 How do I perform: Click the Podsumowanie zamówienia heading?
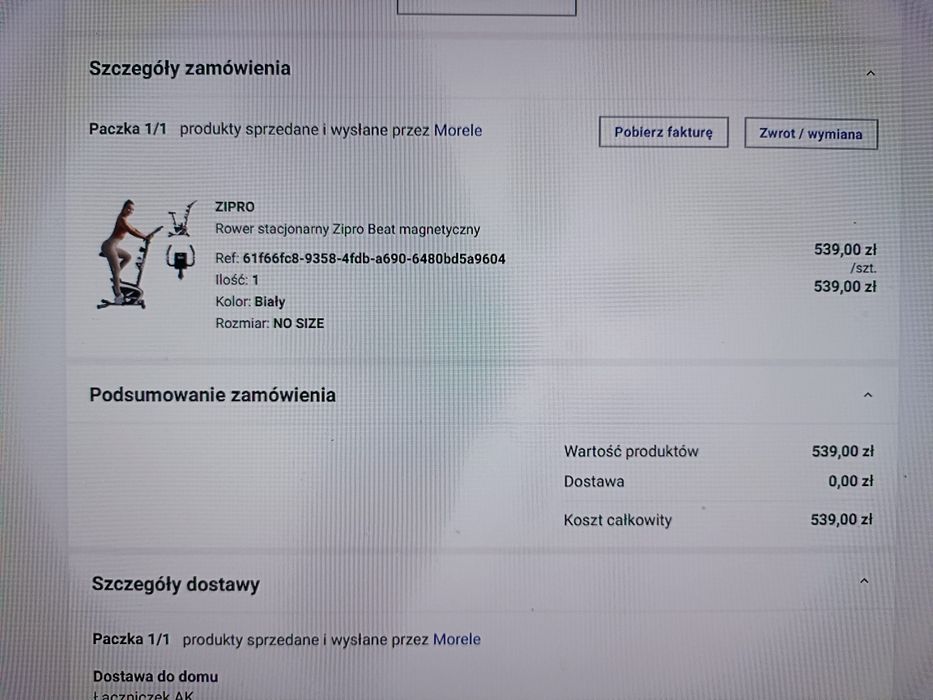coord(212,395)
